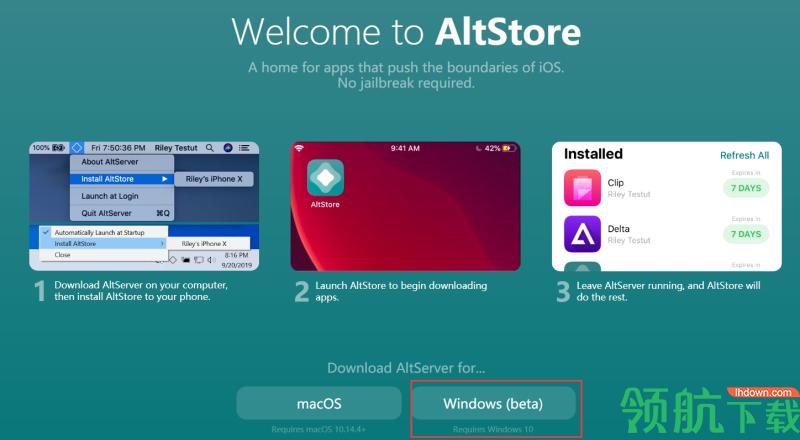The width and height of the screenshot is (800, 440).
Task: Click the Windows tray volume icon
Action: (211, 260)
